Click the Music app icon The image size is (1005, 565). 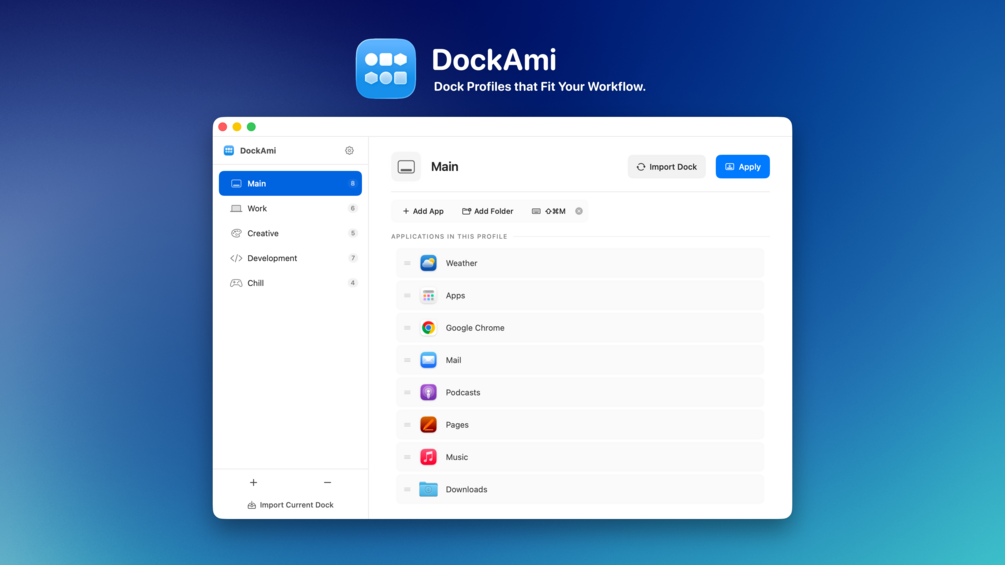click(x=428, y=457)
